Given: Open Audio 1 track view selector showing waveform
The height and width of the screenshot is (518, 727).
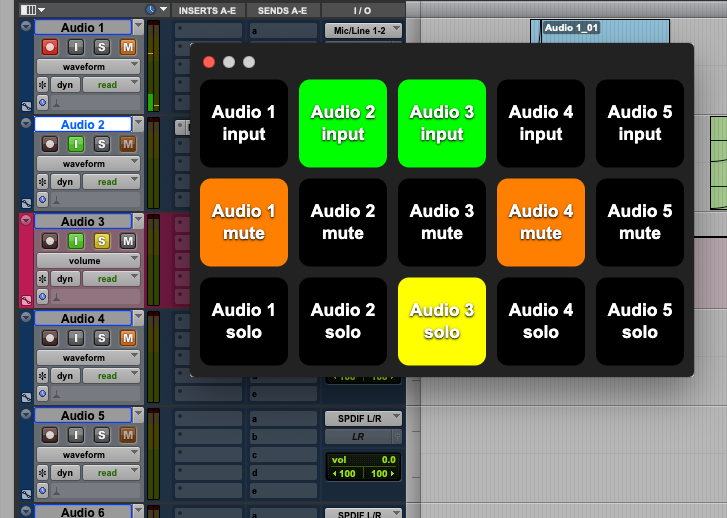Looking at the screenshot, I should point(88,67).
